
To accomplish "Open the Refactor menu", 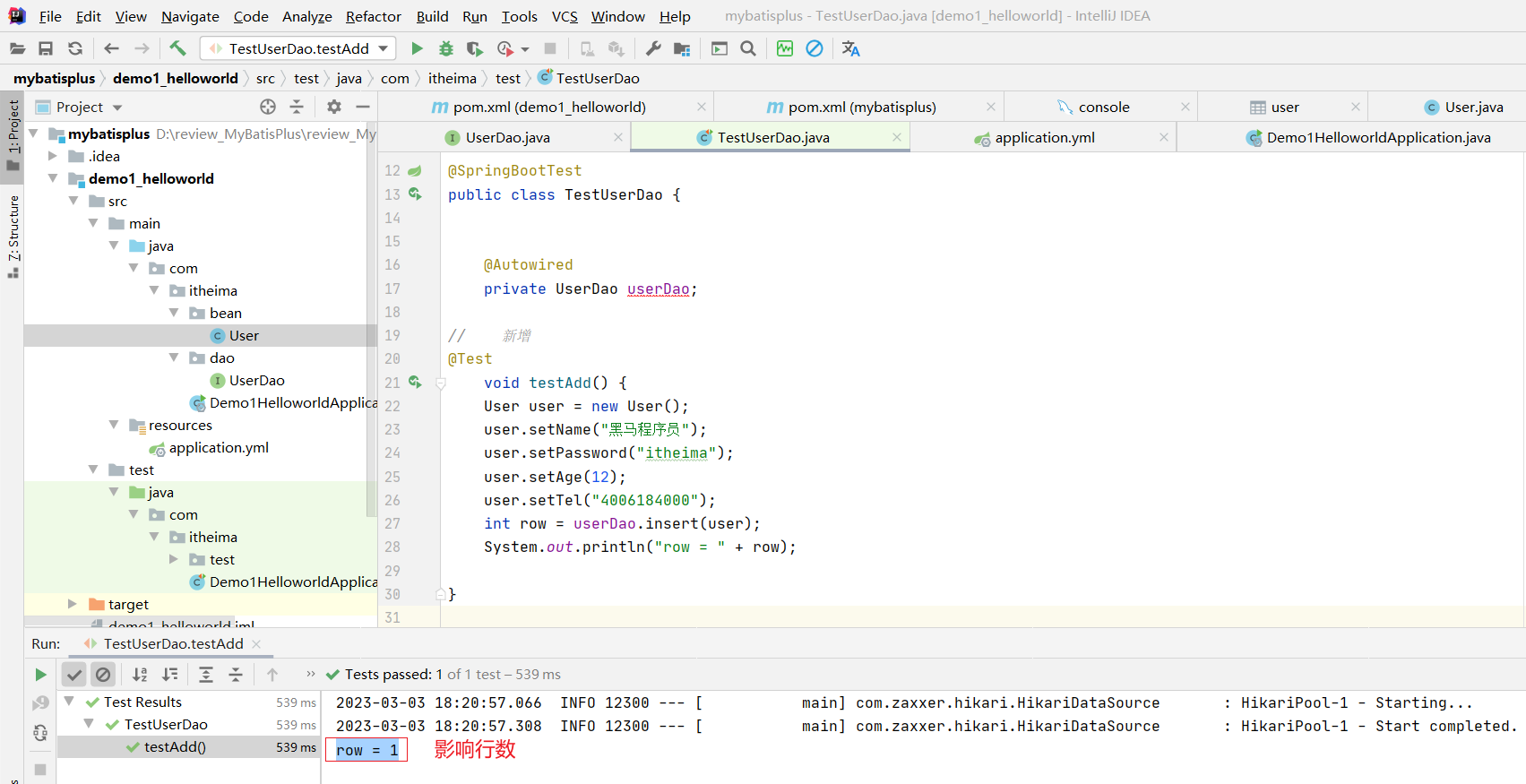I will [x=373, y=16].
